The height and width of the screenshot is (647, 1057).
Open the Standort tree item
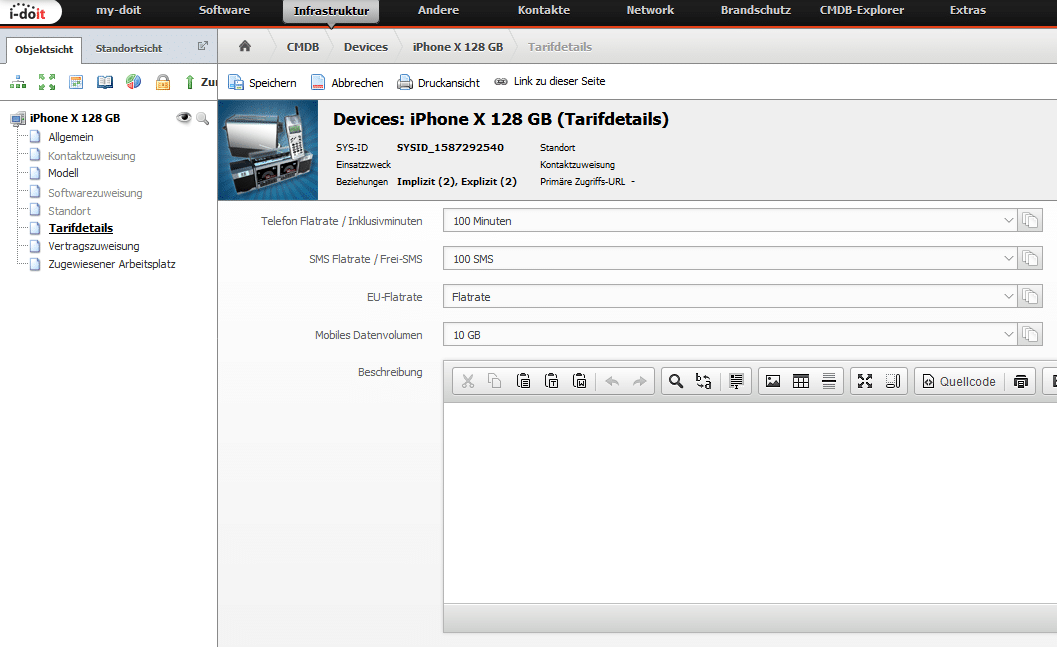pyautogui.click(x=69, y=211)
